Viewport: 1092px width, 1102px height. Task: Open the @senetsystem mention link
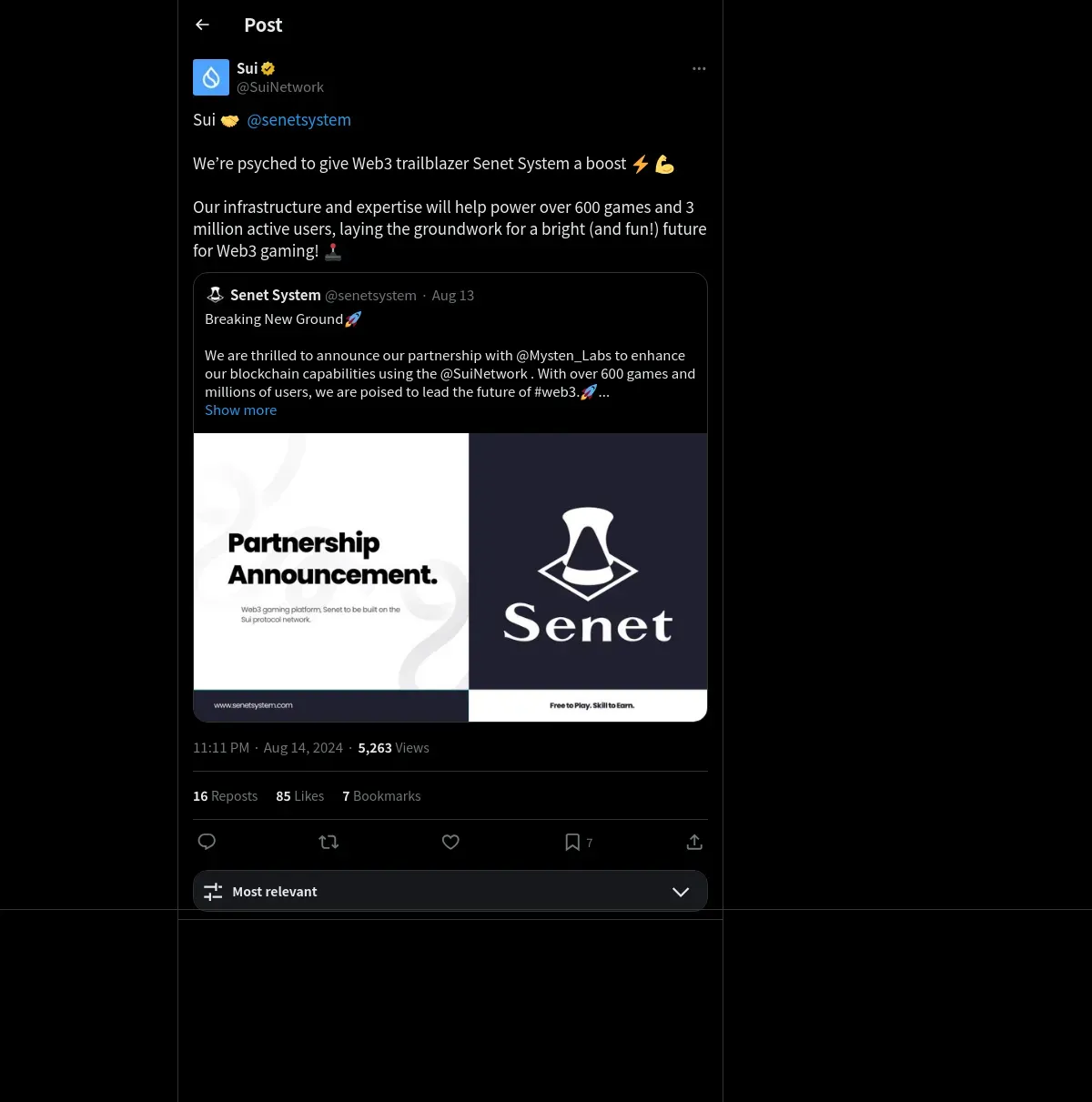point(298,120)
